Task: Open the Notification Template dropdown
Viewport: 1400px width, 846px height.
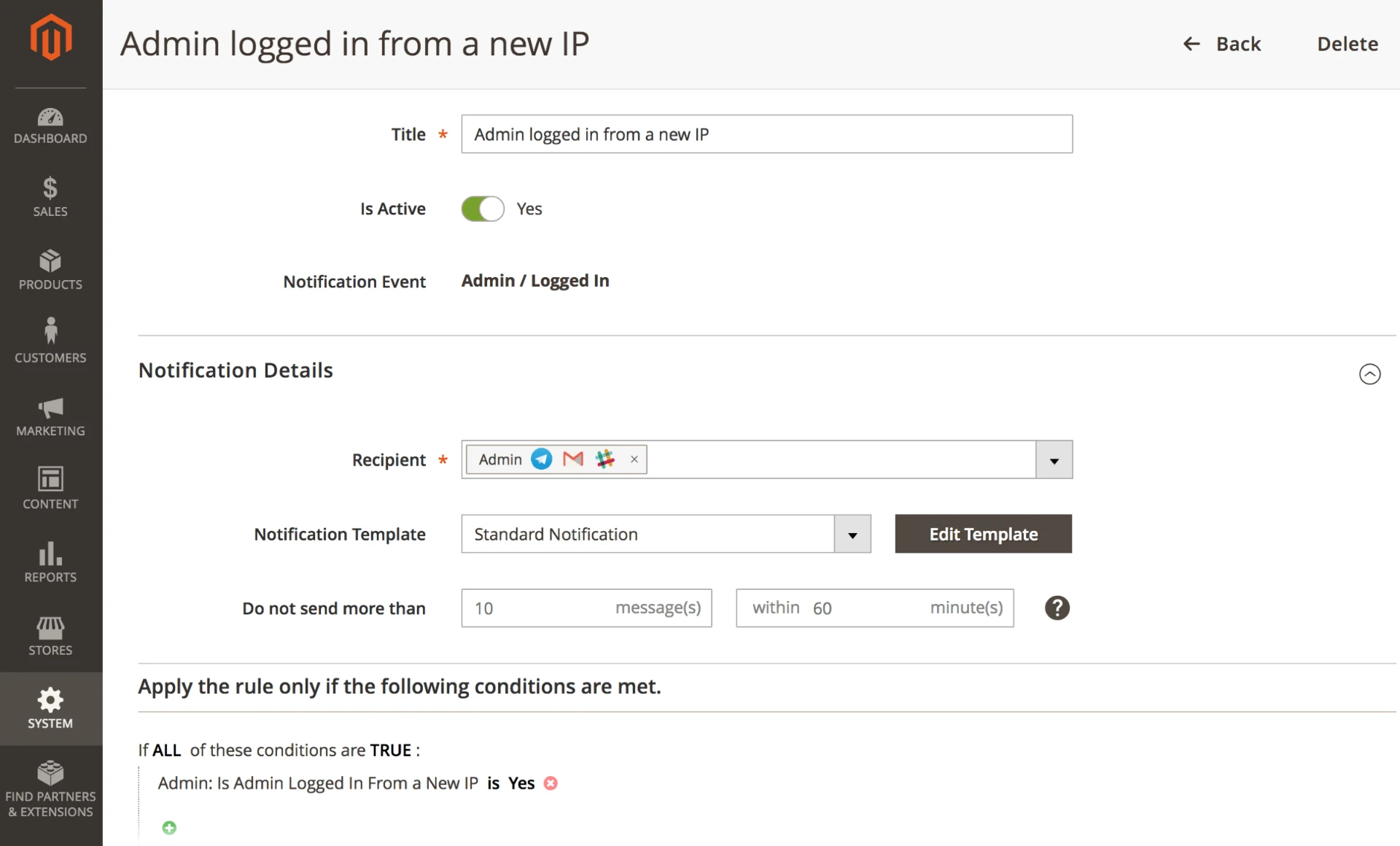Action: pyautogui.click(x=852, y=535)
